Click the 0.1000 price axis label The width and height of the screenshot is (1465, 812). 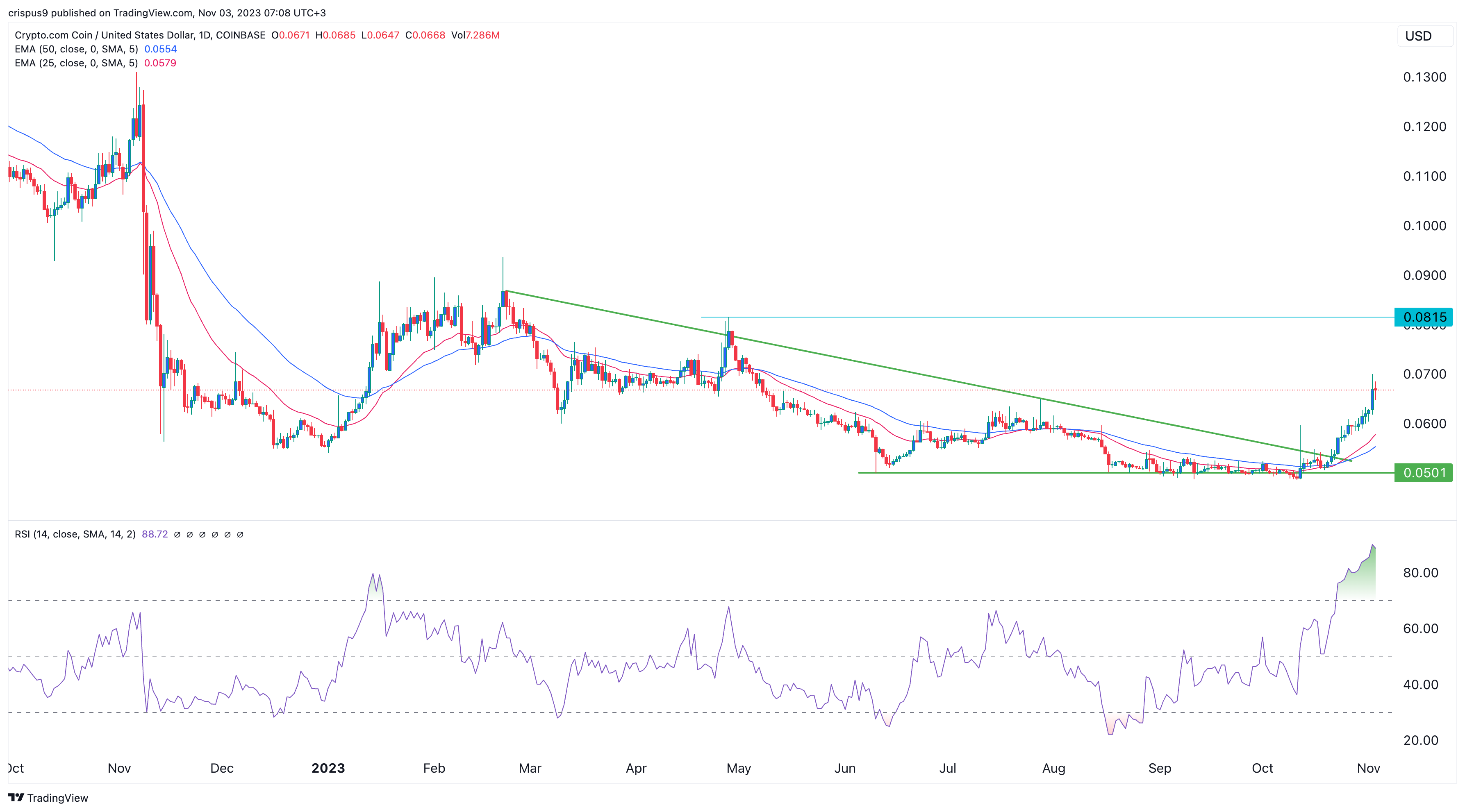(x=1424, y=226)
